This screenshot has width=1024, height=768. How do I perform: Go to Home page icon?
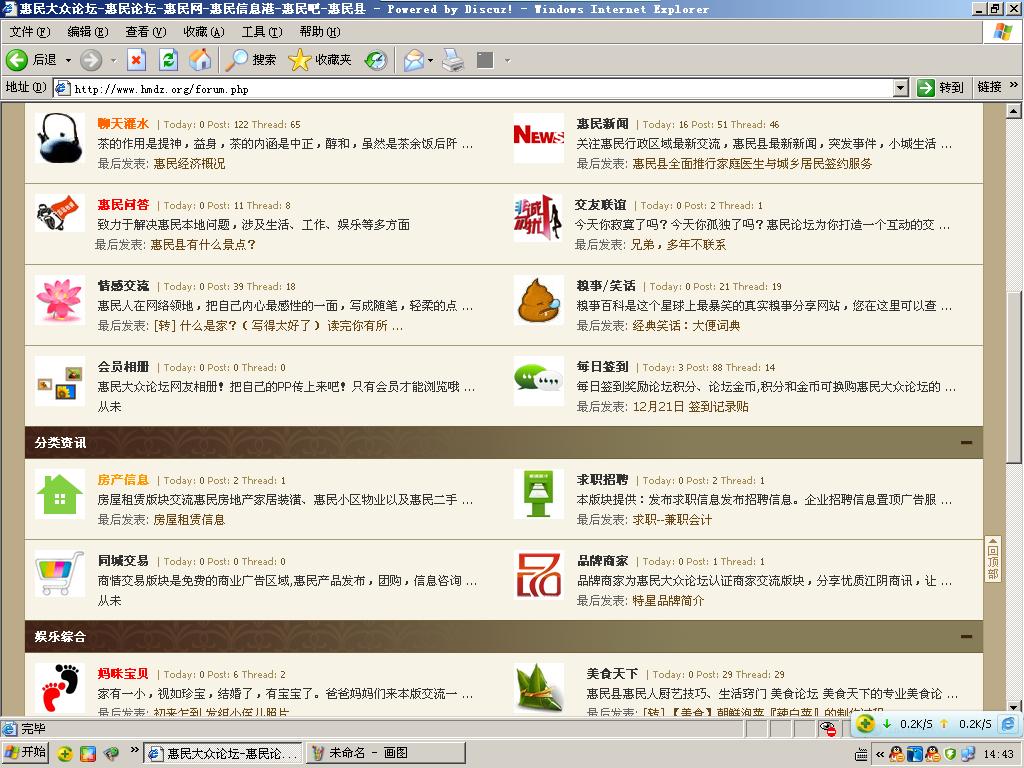click(x=200, y=60)
